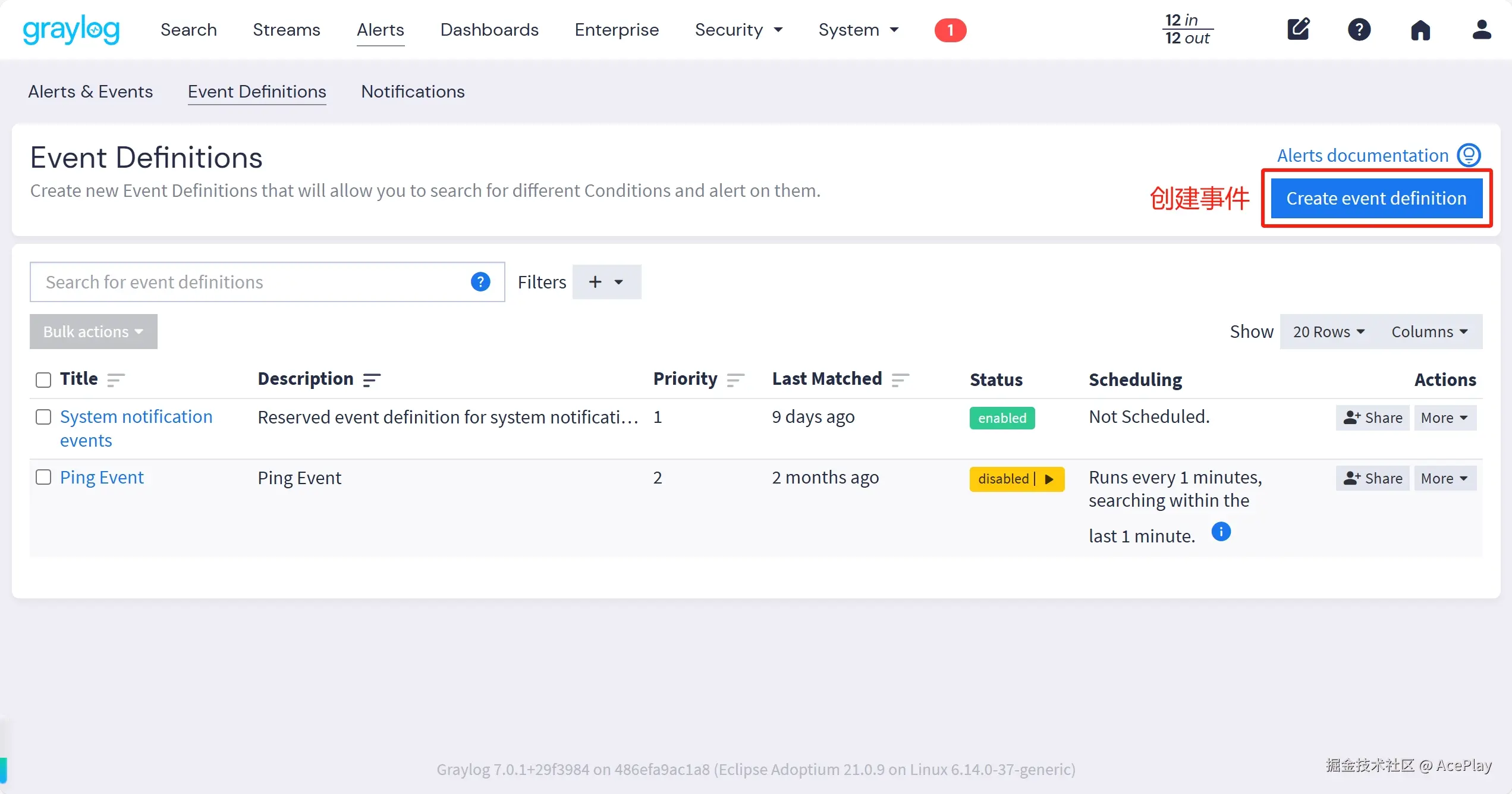The height and width of the screenshot is (794, 1512).
Task: Open Alerts documentation link
Action: pos(1362,156)
